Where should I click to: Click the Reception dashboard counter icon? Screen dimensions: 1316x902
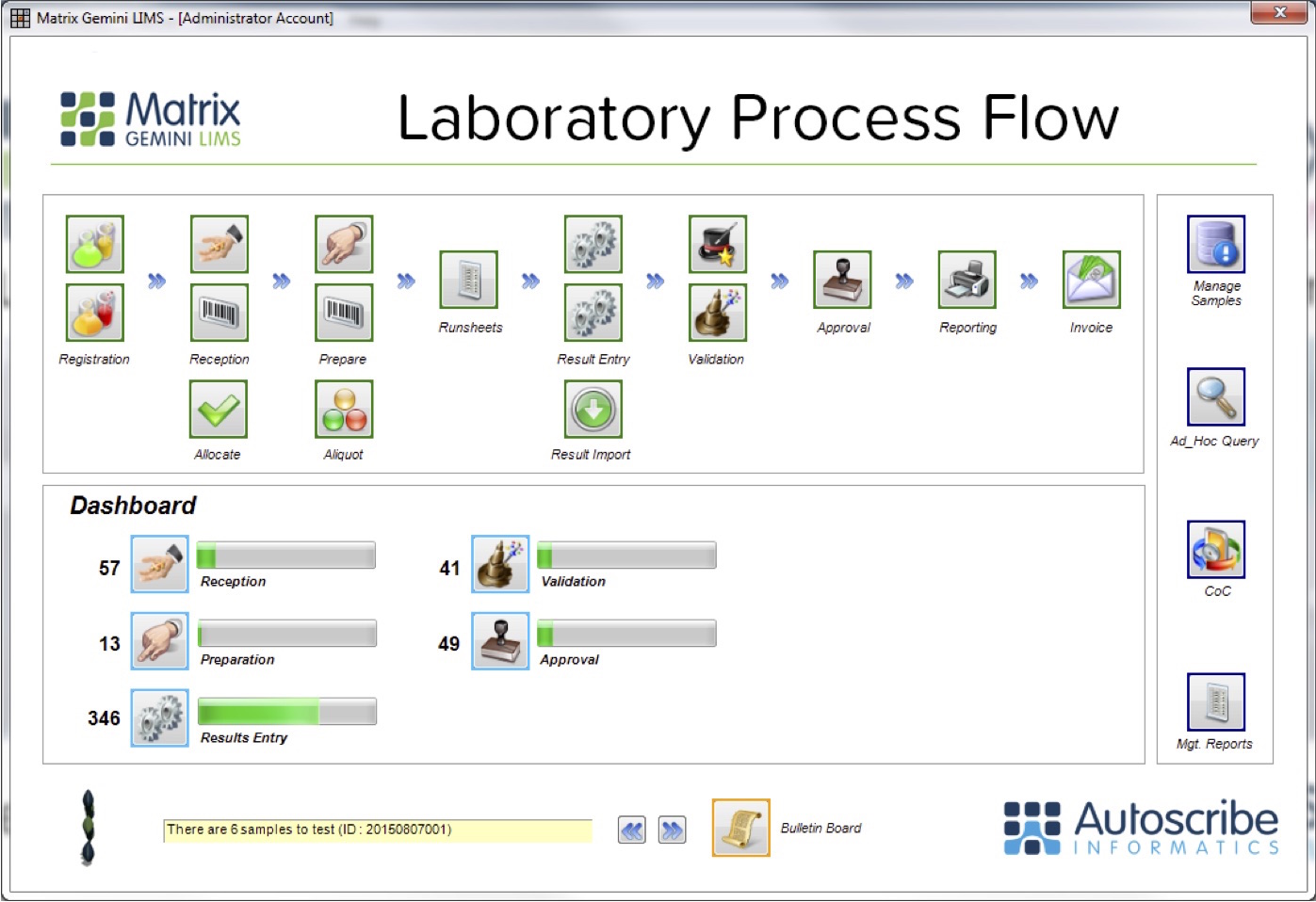pos(158,565)
